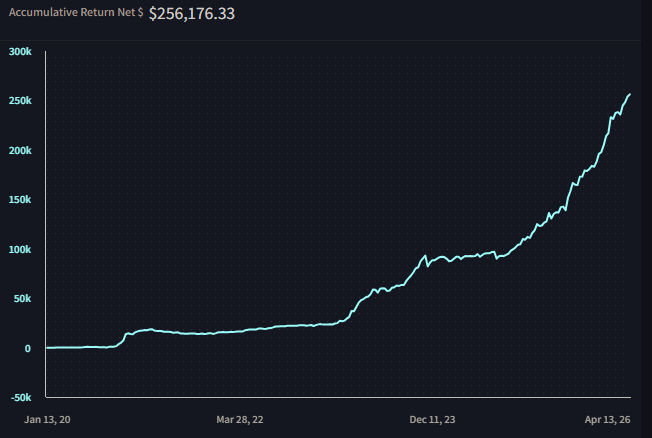Click the Mar 28, 22 date label
This screenshot has width=652, height=438.
coord(240,419)
